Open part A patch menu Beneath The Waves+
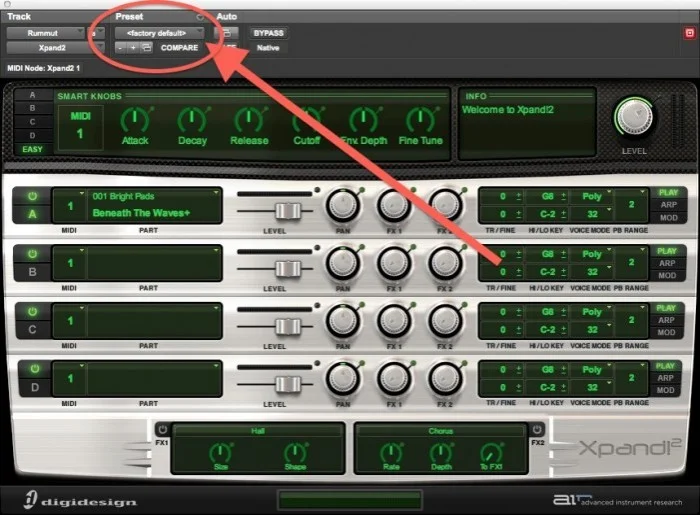Viewport: 700px width, 515px height. click(154, 206)
